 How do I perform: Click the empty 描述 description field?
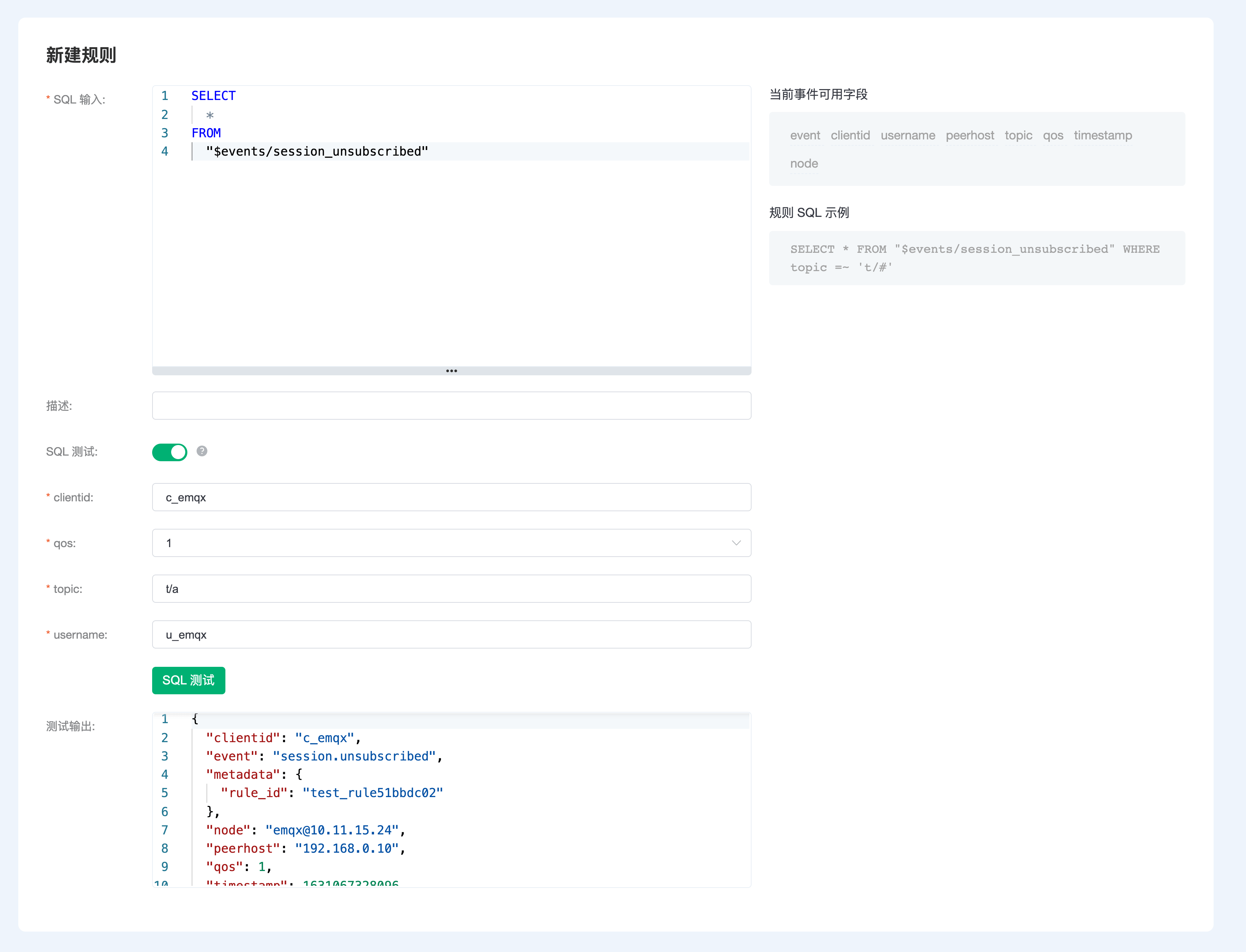451,406
